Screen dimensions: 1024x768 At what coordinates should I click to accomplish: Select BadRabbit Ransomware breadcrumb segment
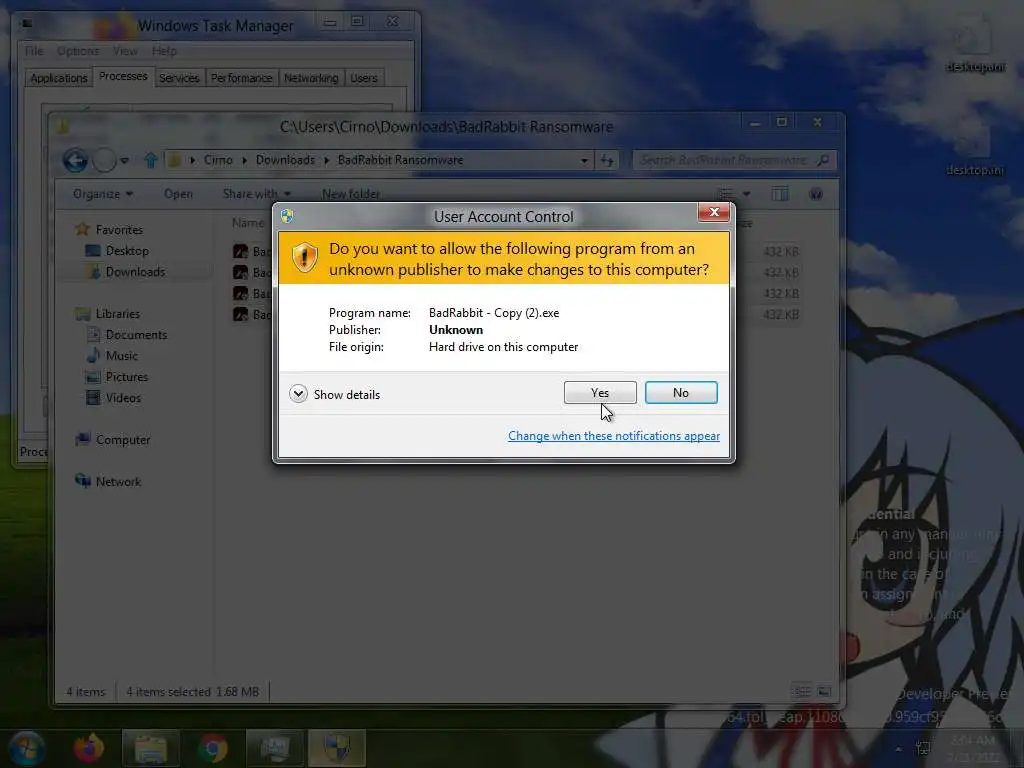[x=400, y=160]
